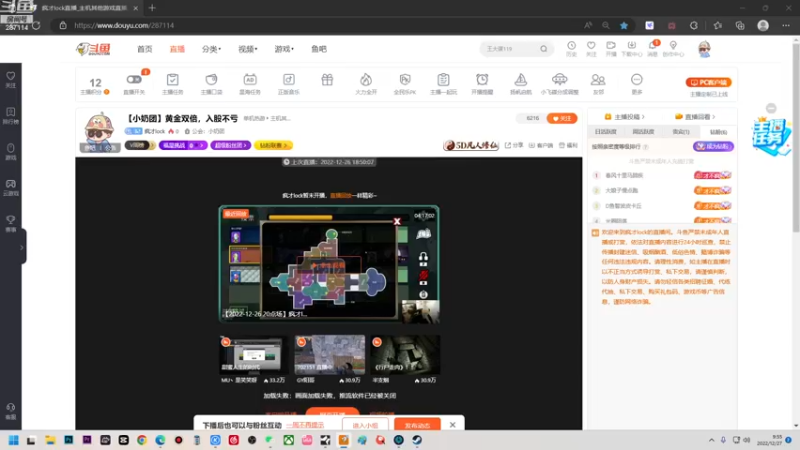Screen dimensions: 800x450
Task: Expand the collapsed left sidebar arrow
Action: 21,247
